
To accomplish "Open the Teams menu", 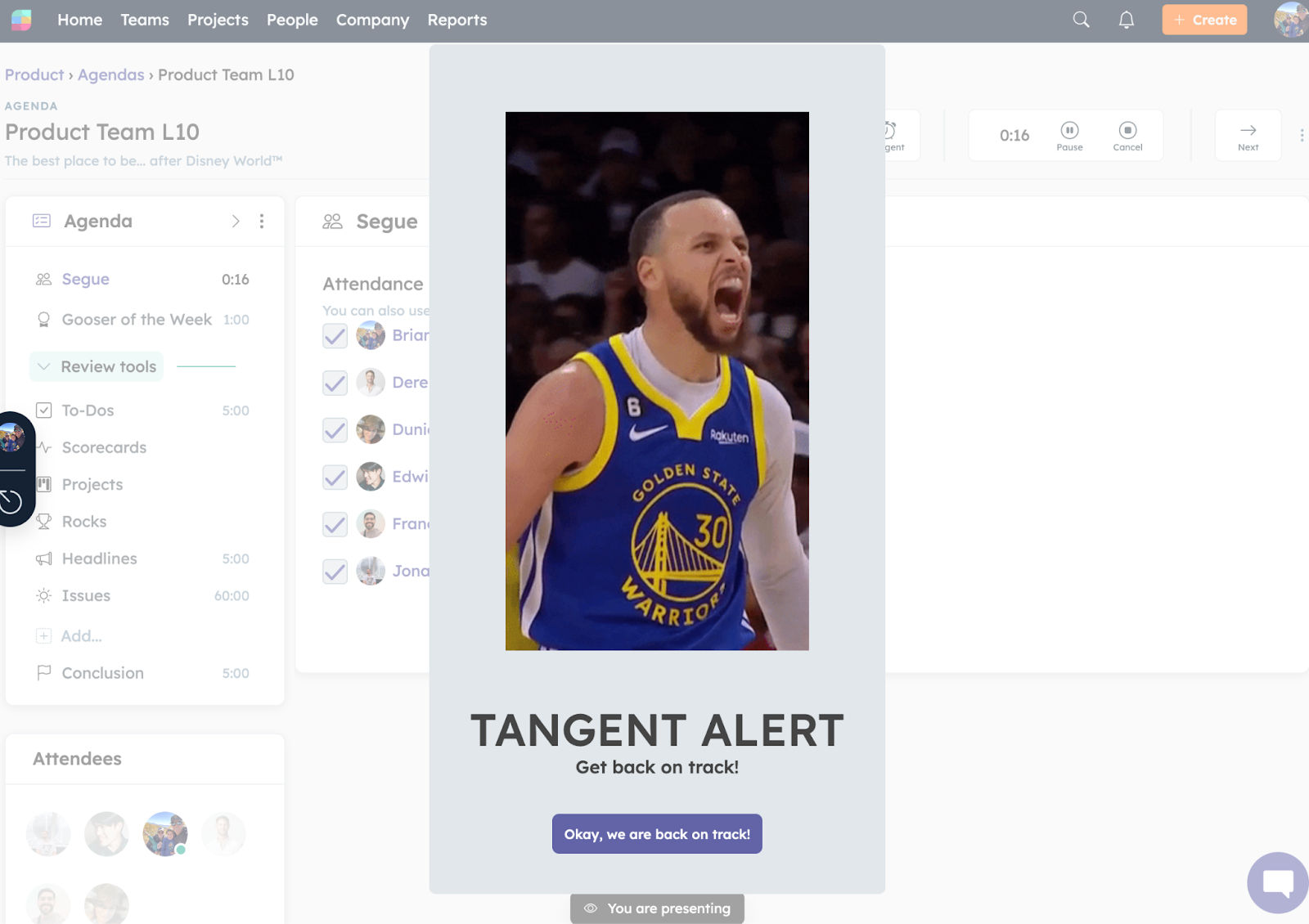I will pyautogui.click(x=145, y=20).
